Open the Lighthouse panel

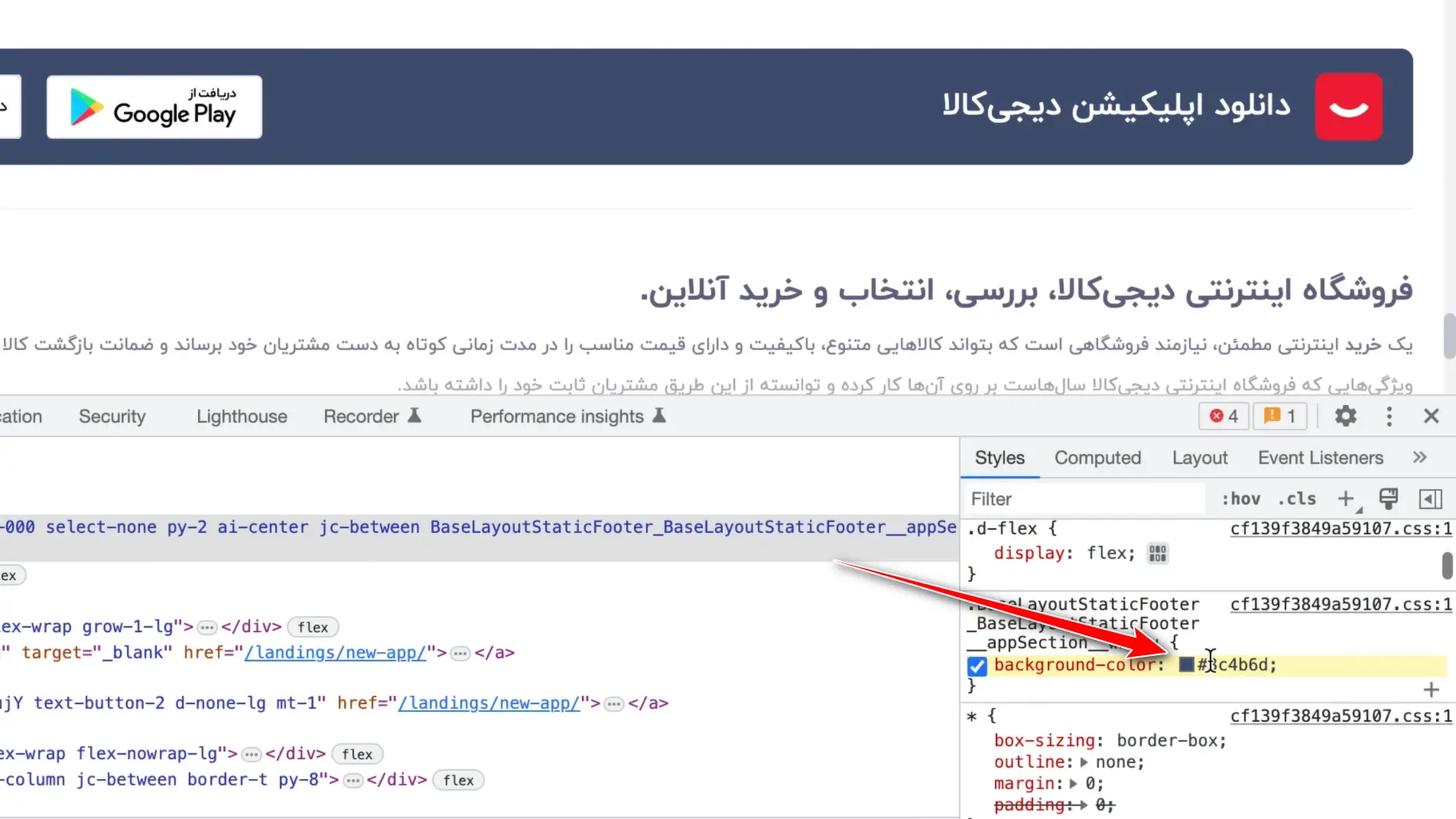coord(241,415)
